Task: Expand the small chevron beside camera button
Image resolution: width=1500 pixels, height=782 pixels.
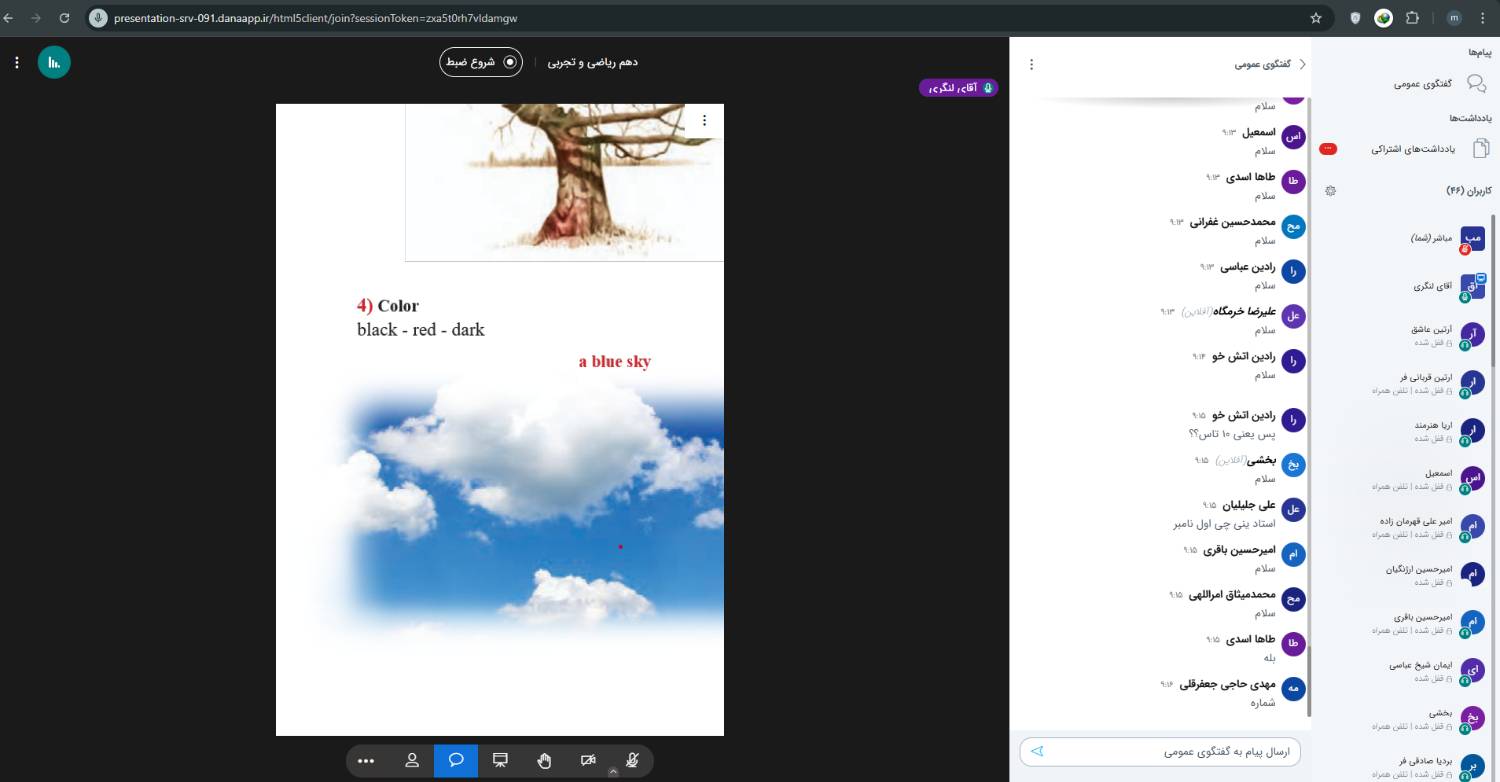Action: [x=613, y=772]
